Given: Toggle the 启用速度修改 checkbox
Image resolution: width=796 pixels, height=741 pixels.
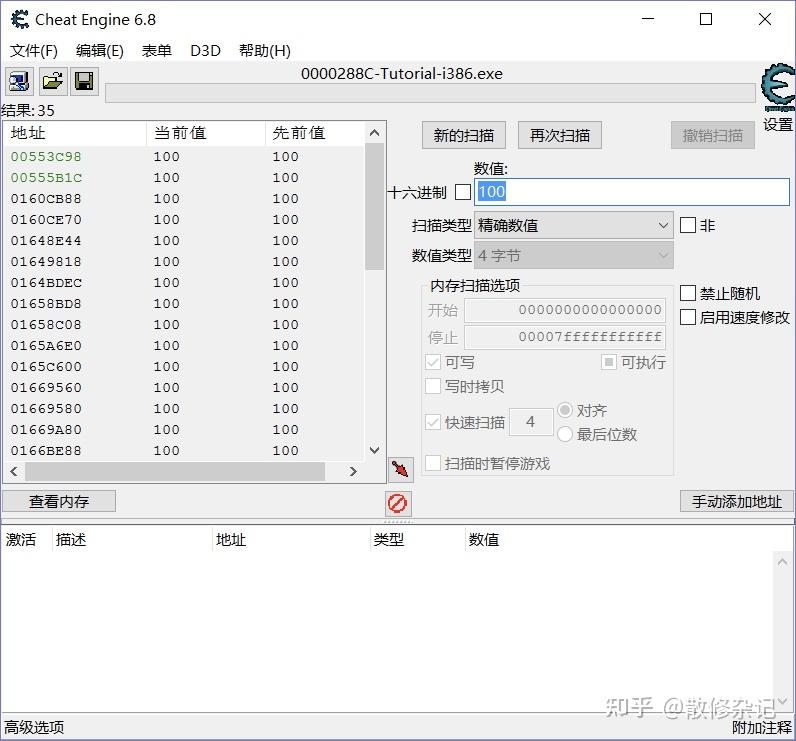Looking at the screenshot, I should coord(687,317).
